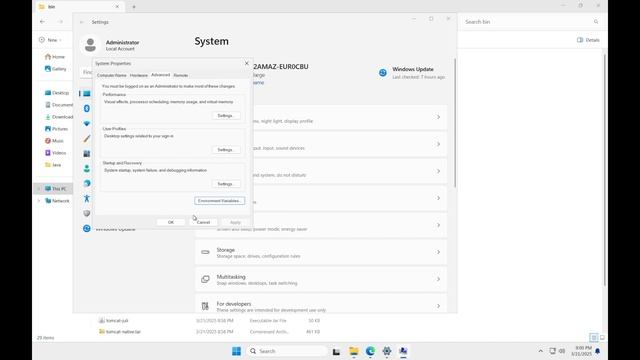Image resolution: width=640 pixels, height=360 pixels.
Task: Click System Properties app icon on taskbar
Action: (403, 351)
